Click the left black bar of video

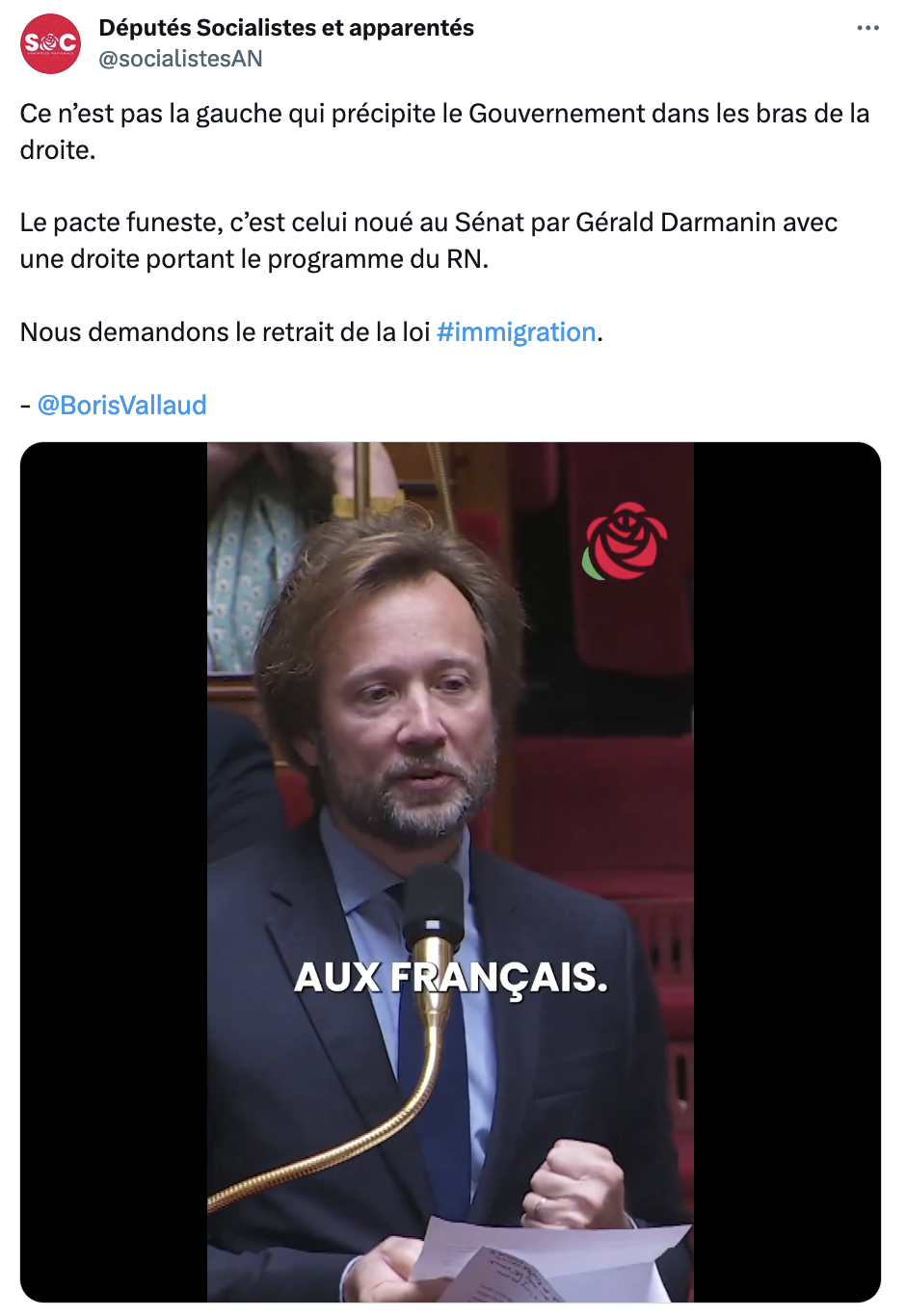(114, 872)
